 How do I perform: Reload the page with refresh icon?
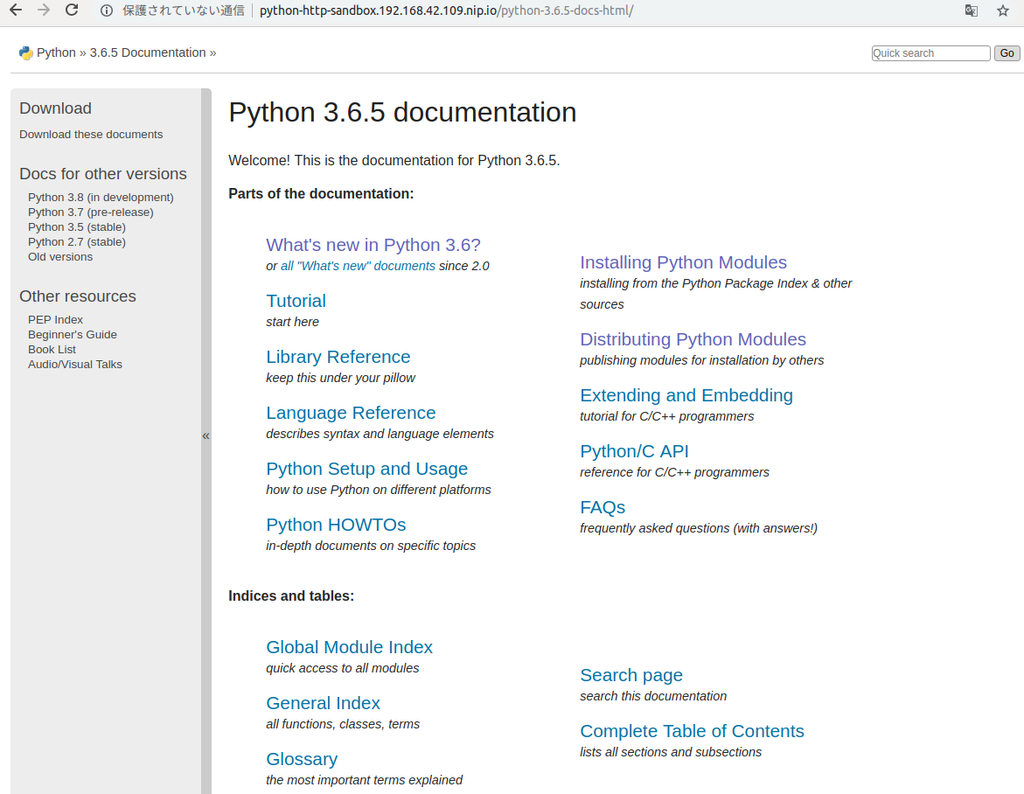point(72,11)
